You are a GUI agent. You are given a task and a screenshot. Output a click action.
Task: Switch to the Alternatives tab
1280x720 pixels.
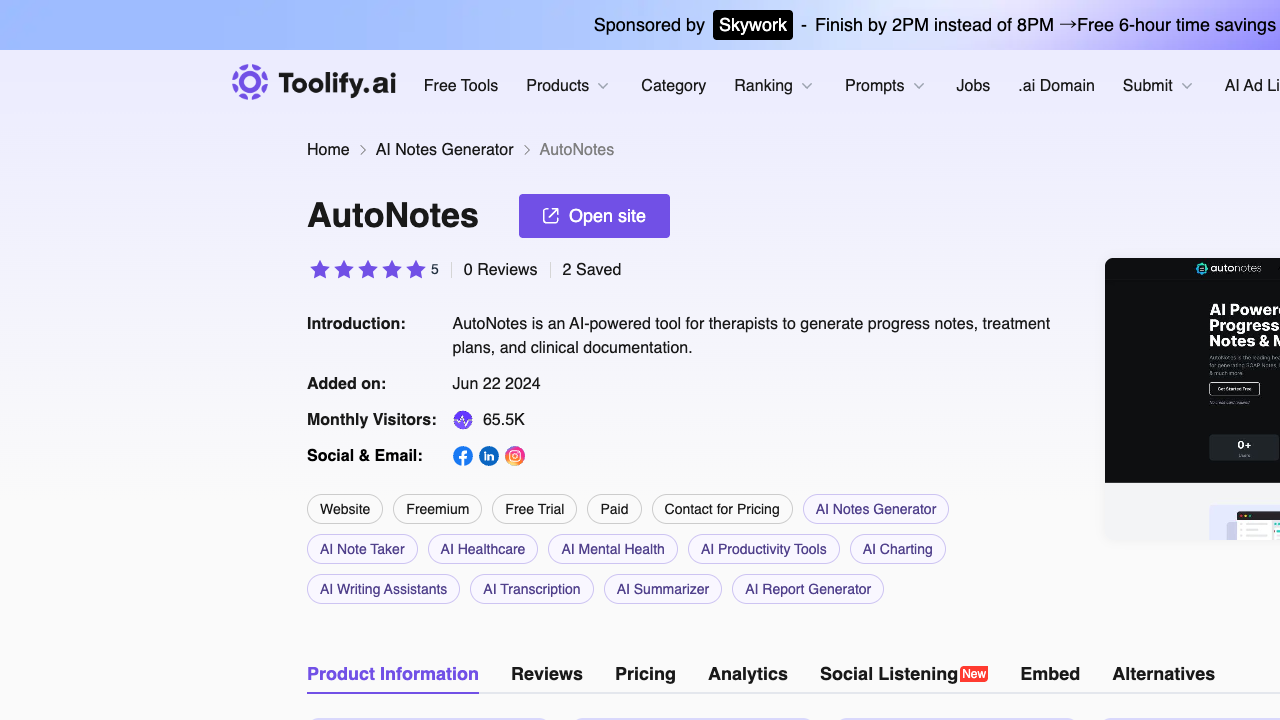click(x=1164, y=674)
